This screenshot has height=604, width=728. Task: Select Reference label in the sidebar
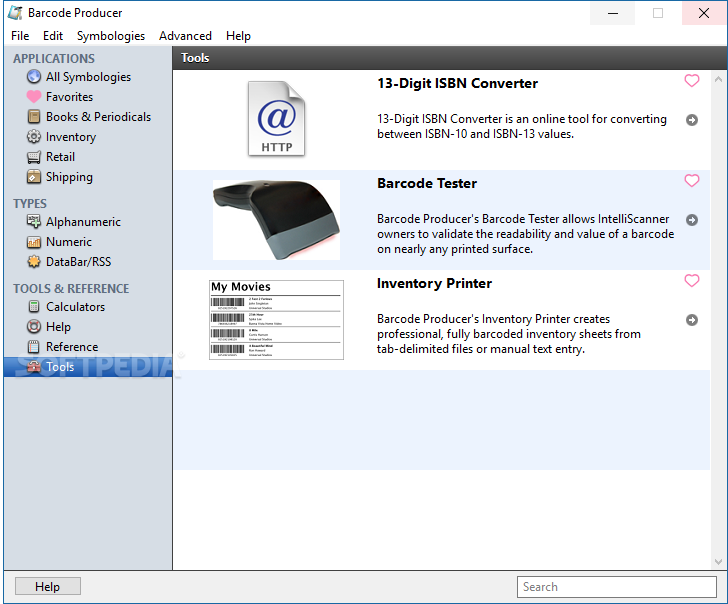[x=72, y=347]
